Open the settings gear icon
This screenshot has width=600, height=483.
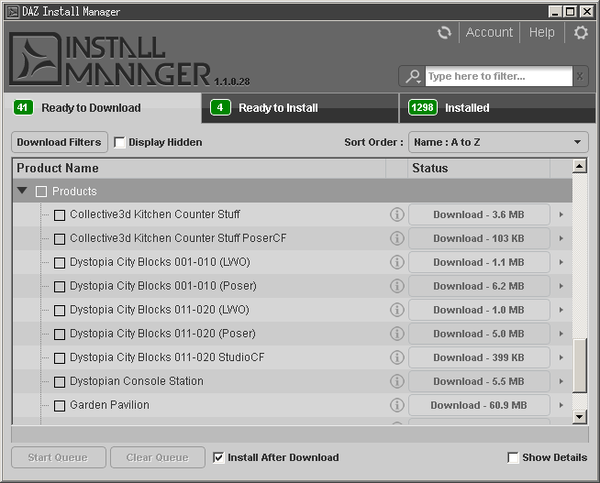[x=581, y=33]
